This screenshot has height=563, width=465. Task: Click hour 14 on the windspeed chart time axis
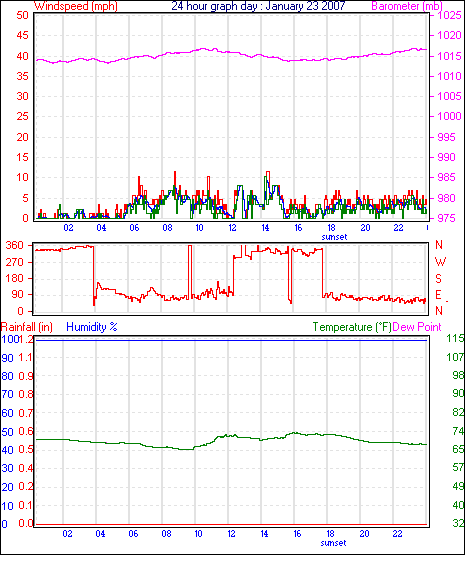265,228
